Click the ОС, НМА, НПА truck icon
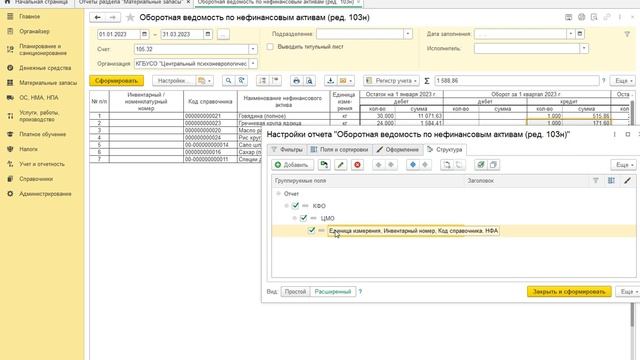The width and height of the screenshot is (640, 360). [10, 98]
